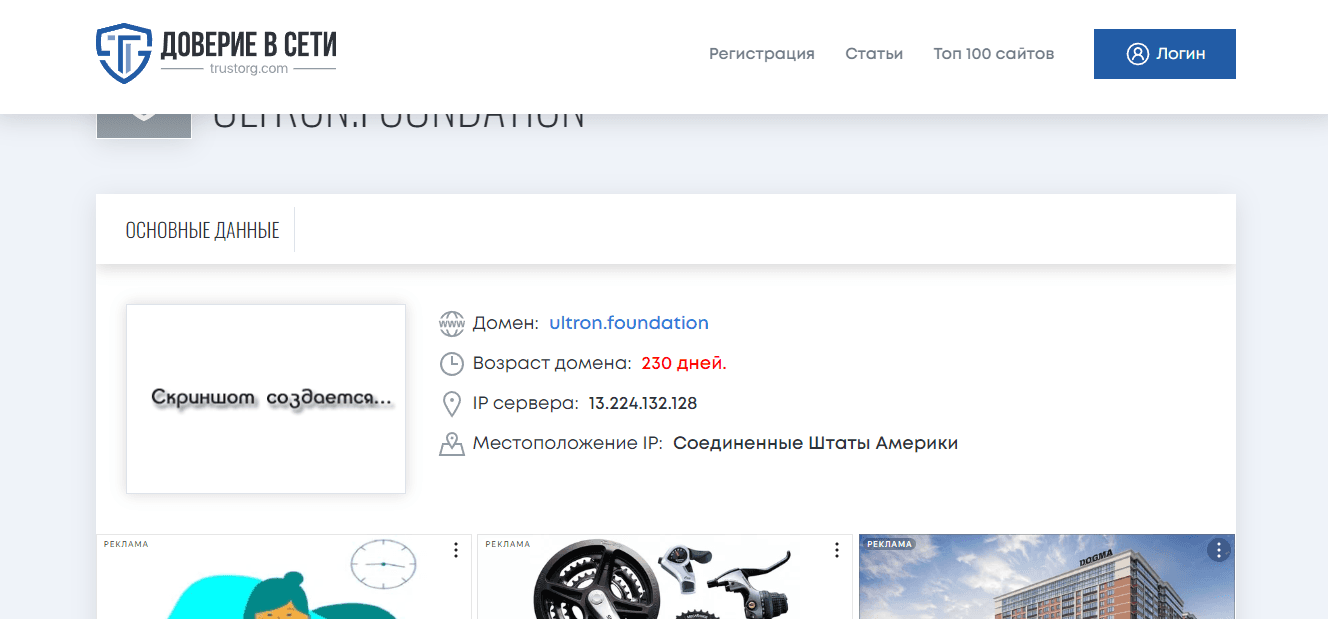Open the Статьи menu item
Screen dimensions: 1328x619
click(873, 54)
